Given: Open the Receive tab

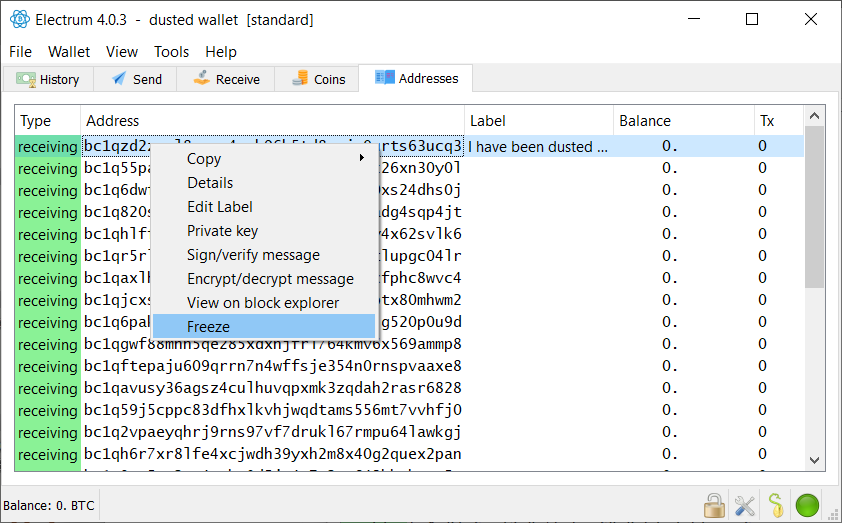Looking at the screenshot, I should [x=226, y=79].
